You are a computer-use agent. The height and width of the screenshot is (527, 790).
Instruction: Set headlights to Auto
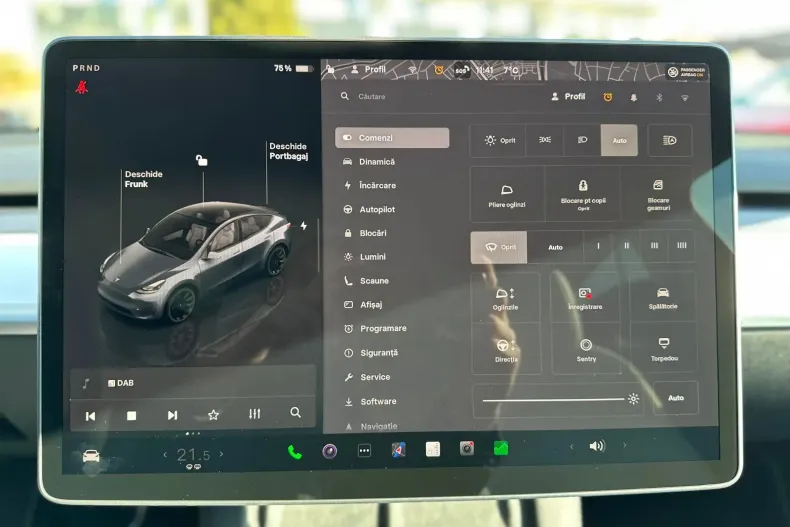[619, 140]
